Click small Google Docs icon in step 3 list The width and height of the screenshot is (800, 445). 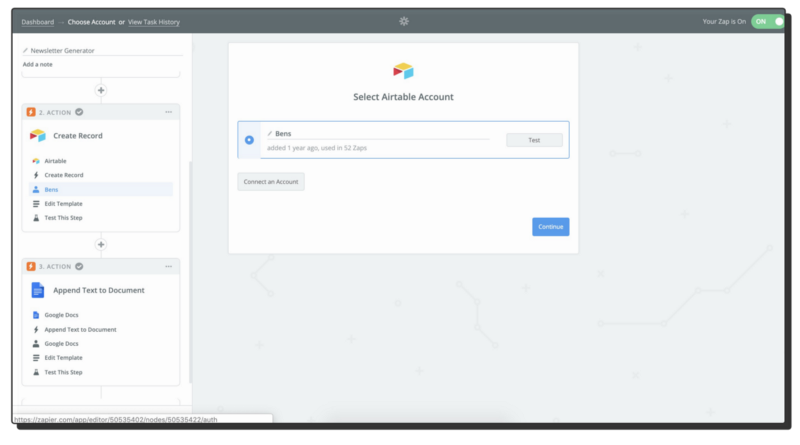[36, 315]
